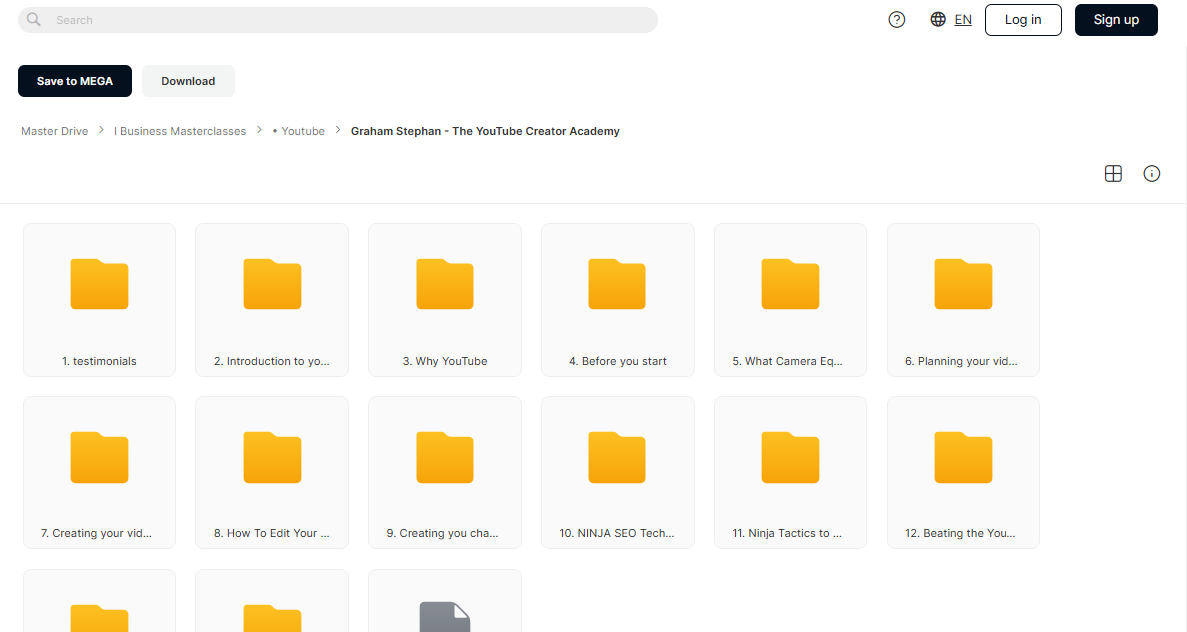Click the Graham Stephan YouTube Creator Academy breadcrumb
Image resolution: width=1187 pixels, height=632 pixels.
pyautogui.click(x=485, y=131)
